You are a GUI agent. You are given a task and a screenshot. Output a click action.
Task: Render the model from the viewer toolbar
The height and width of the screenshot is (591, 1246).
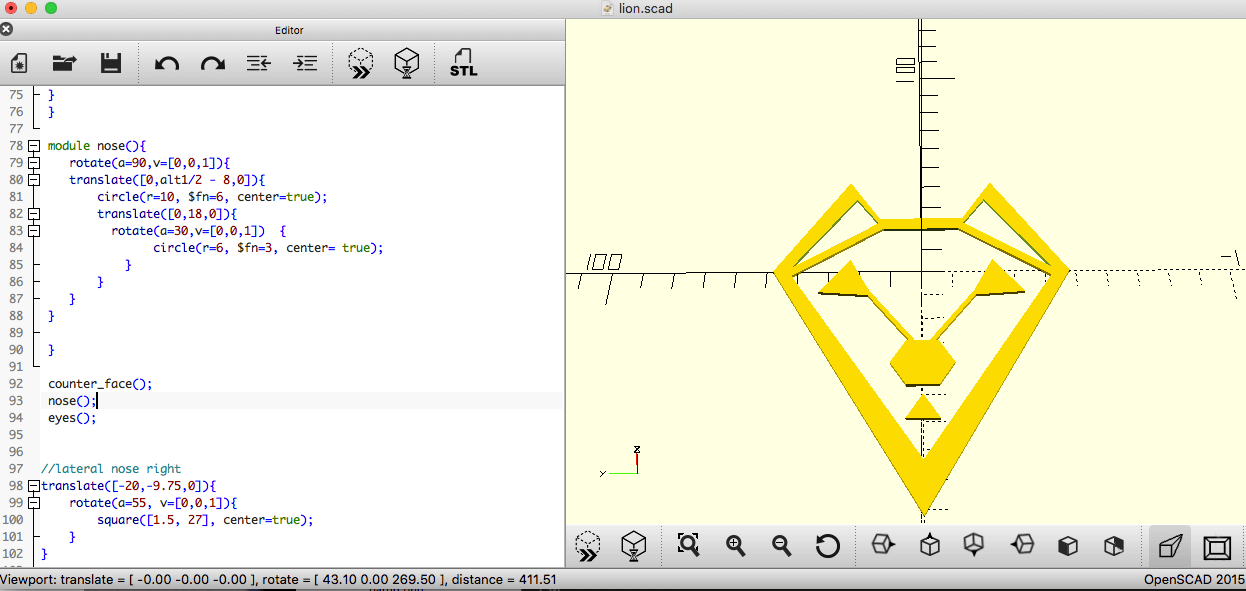point(634,546)
